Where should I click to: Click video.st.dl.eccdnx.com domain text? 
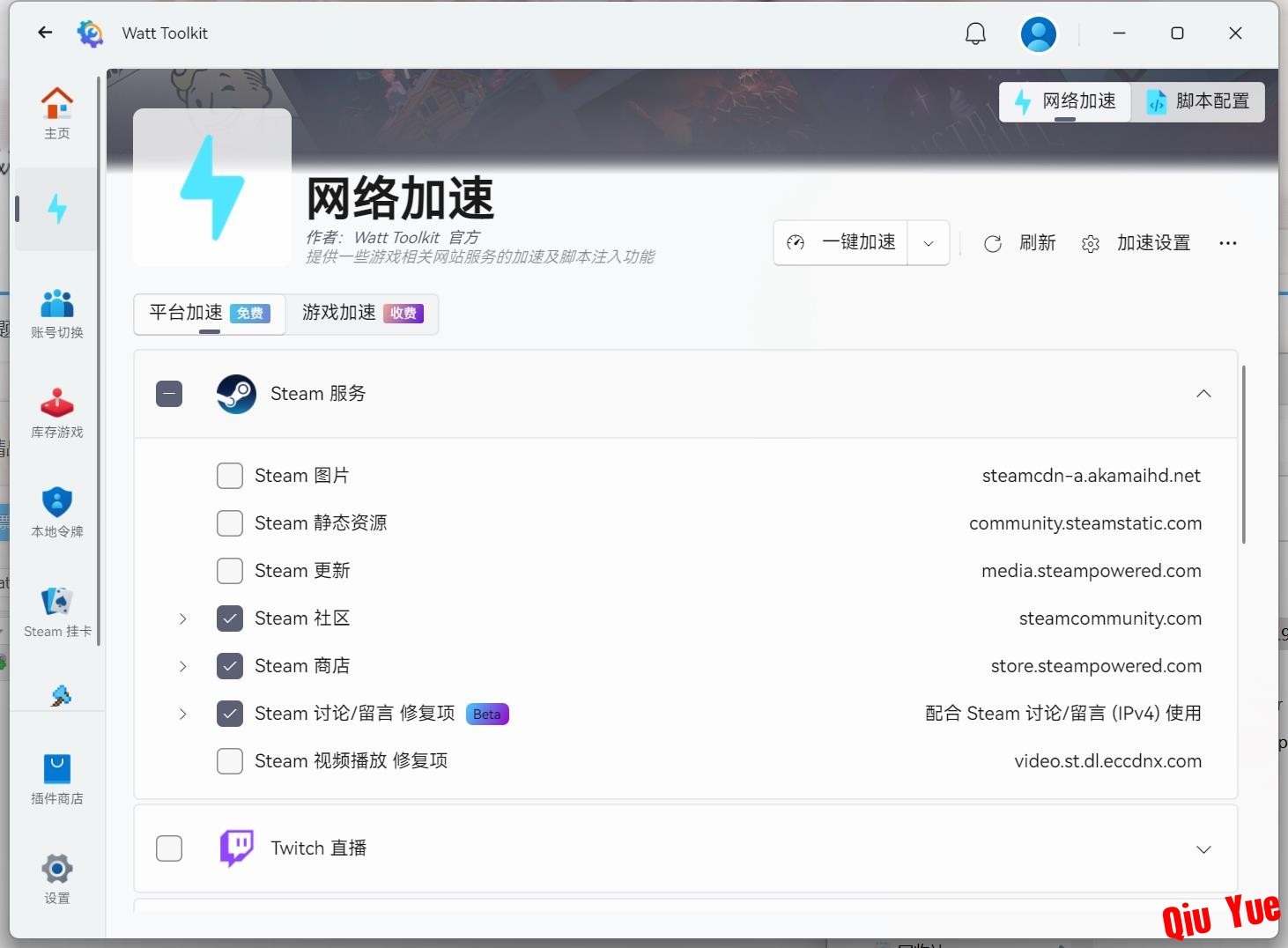[x=1108, y=761]
